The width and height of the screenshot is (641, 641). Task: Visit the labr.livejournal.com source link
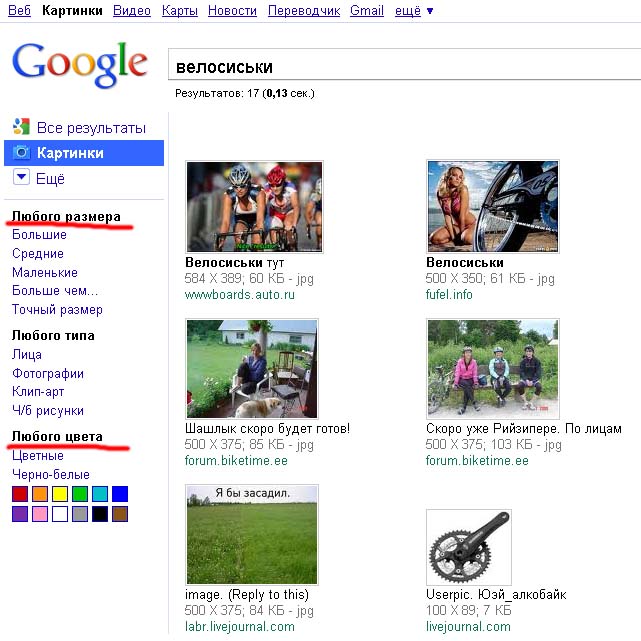[240, 627]
